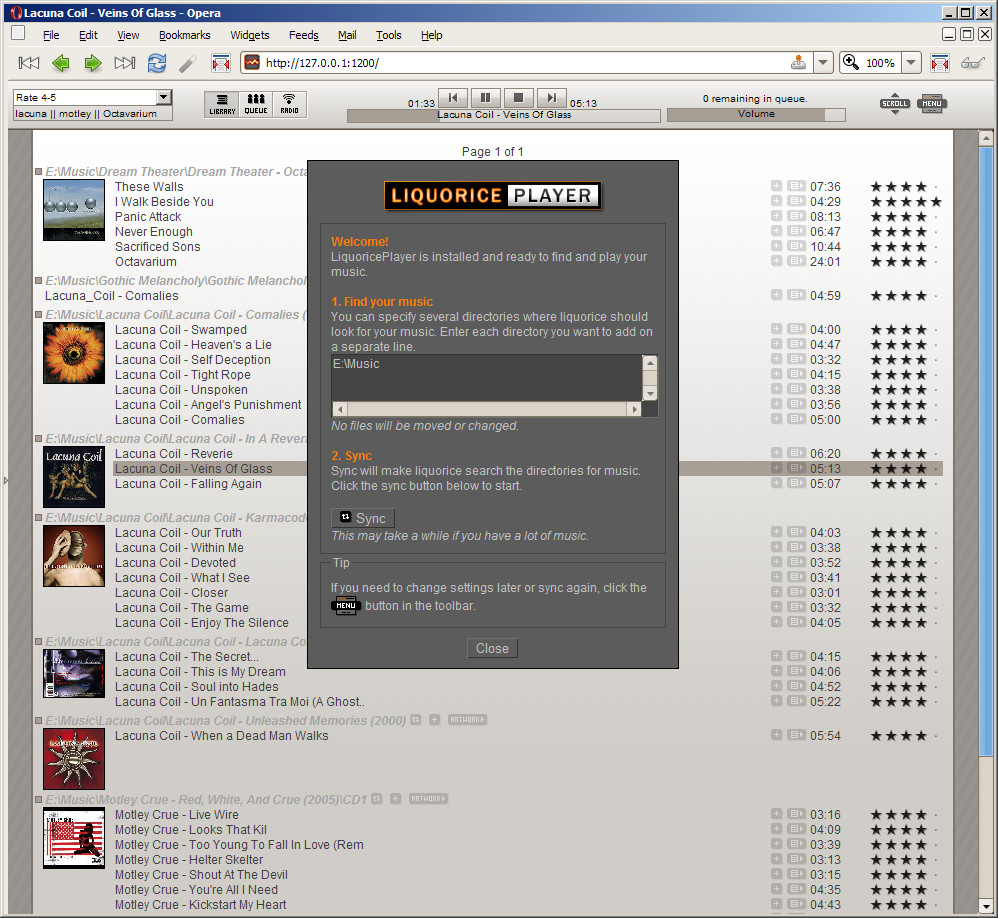This screenshot has width=998, height=918.
Task: Open the File menu
Action: tap(51, 35)
